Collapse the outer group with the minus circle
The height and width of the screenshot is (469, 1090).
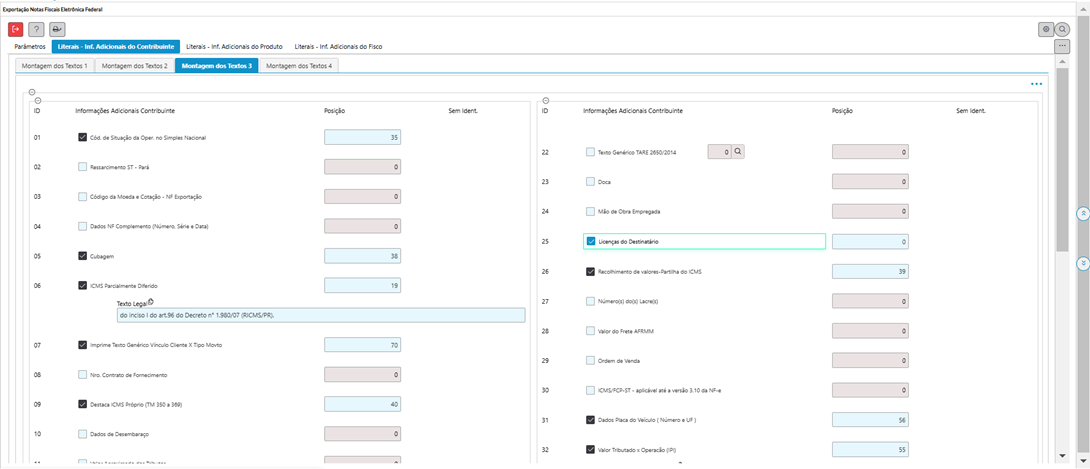(x=33, y=92)
